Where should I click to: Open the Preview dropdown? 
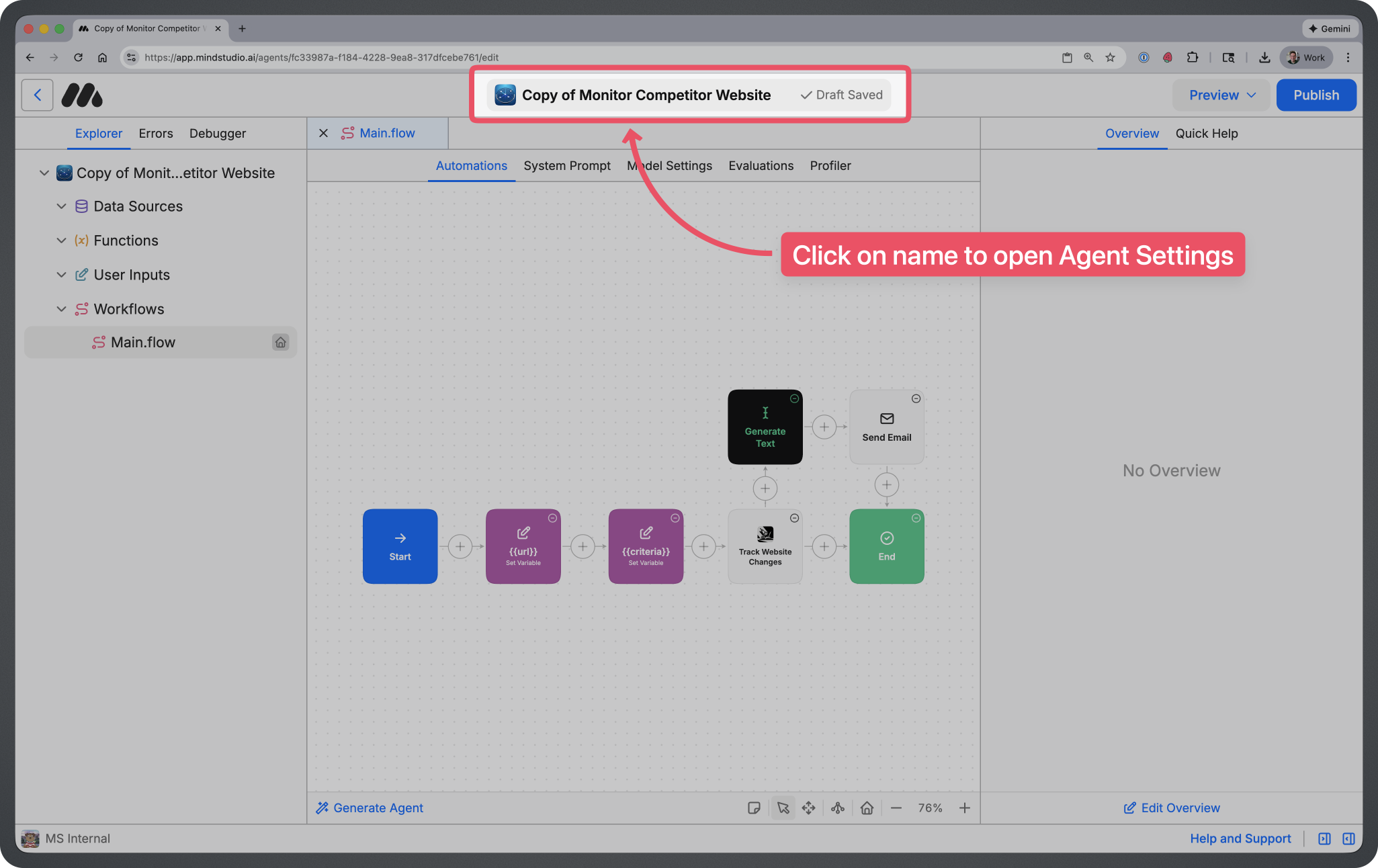1220,95
